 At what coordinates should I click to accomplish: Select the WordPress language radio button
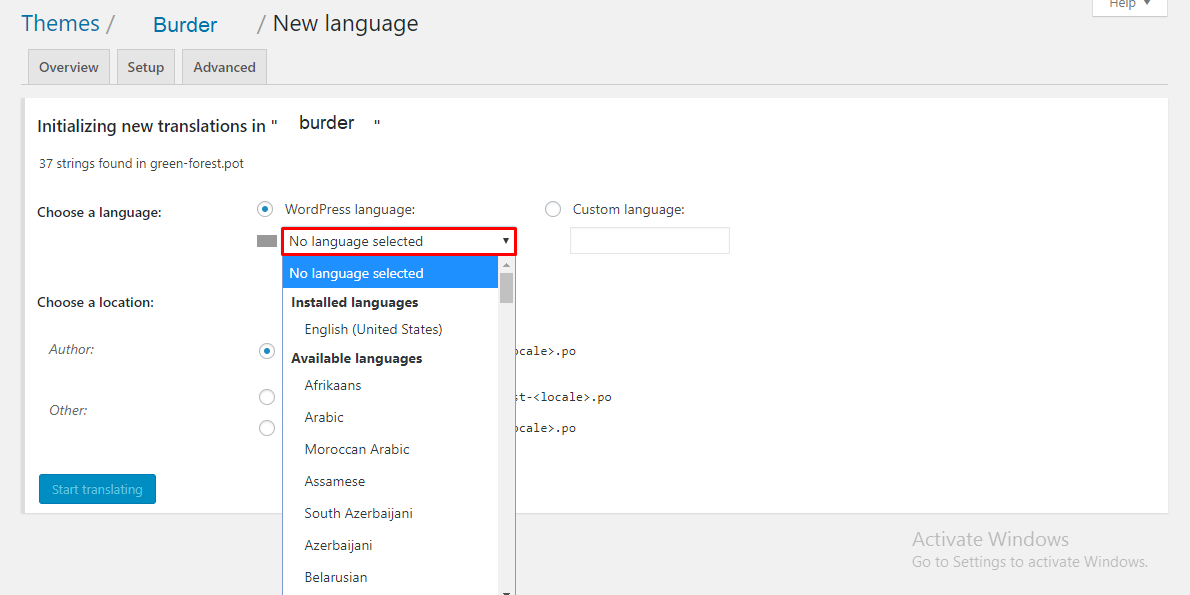[265, 209]
